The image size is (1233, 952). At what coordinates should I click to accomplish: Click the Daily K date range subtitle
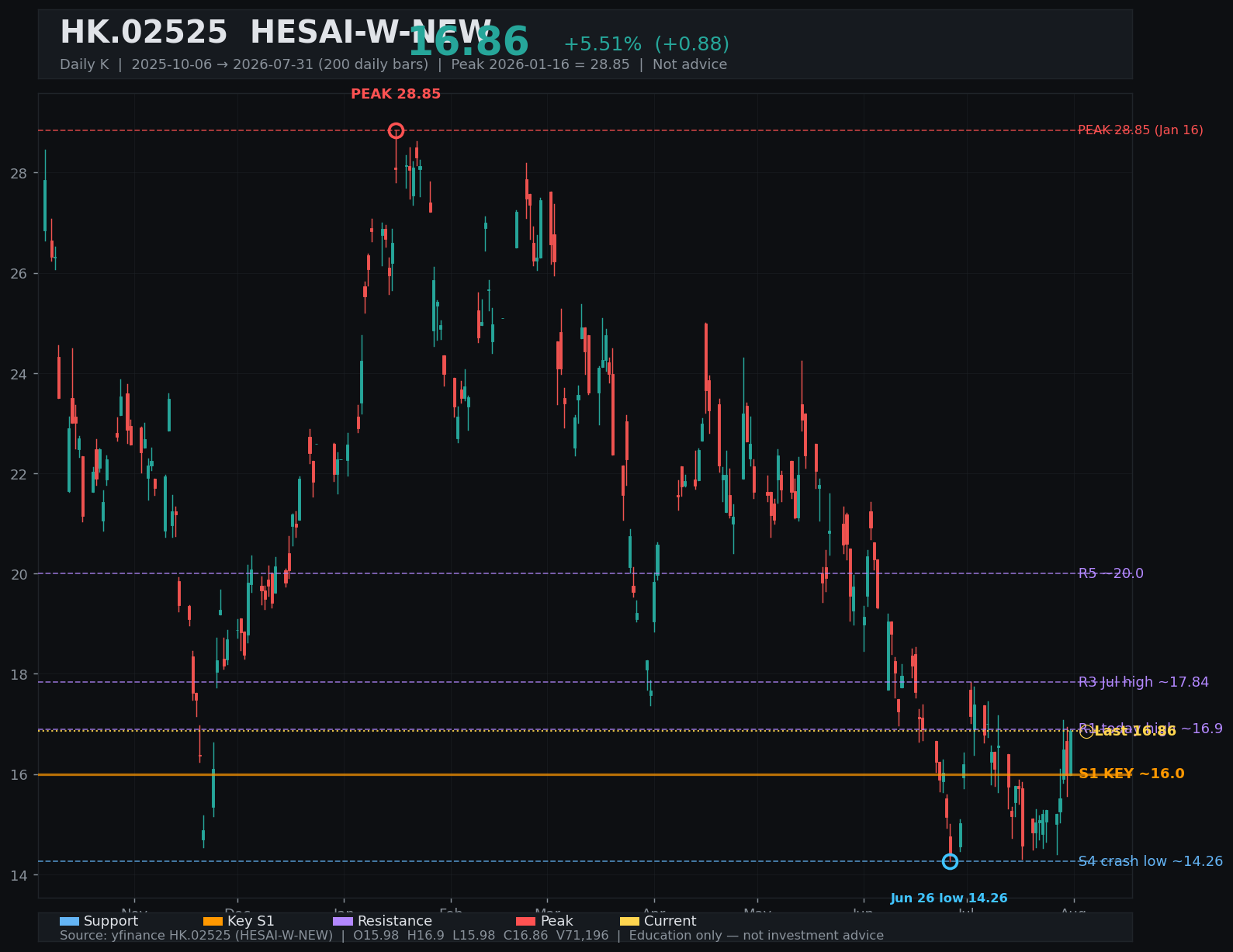pyautogui.click(x=393, y=64)
